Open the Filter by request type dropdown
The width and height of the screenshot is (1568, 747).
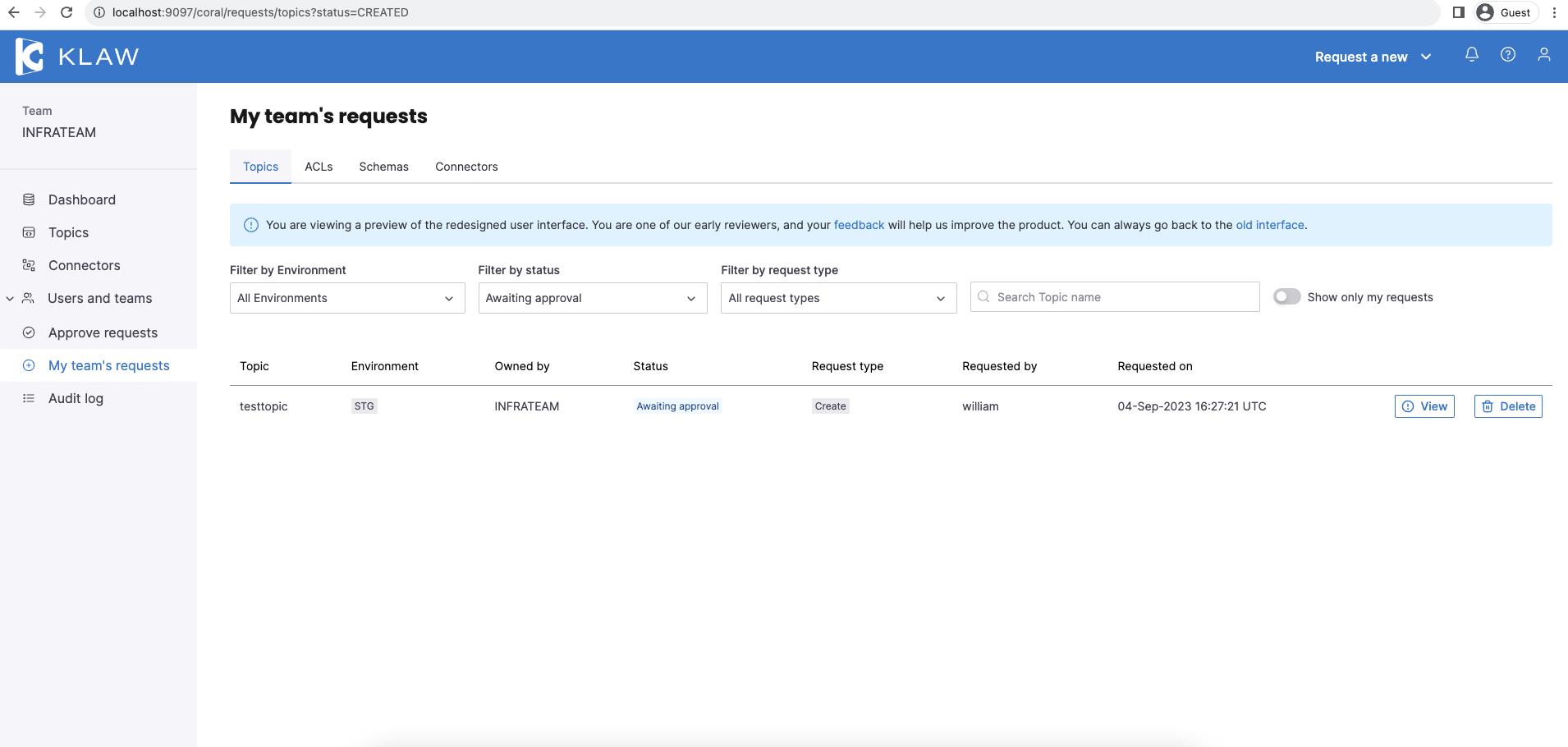coord(838,298)
